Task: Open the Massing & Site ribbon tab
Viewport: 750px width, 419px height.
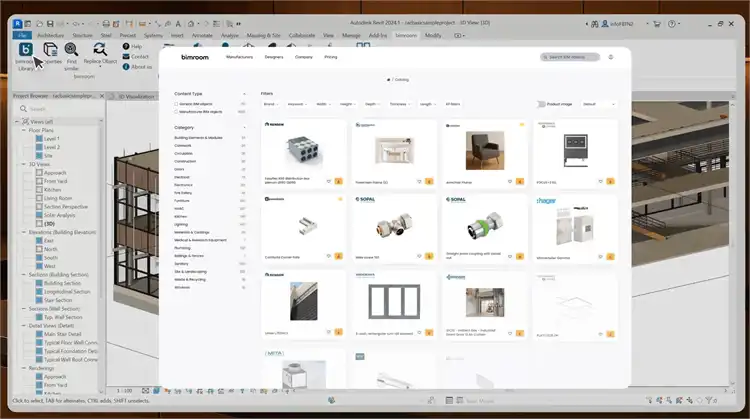Action: click(x=264, y=35)
